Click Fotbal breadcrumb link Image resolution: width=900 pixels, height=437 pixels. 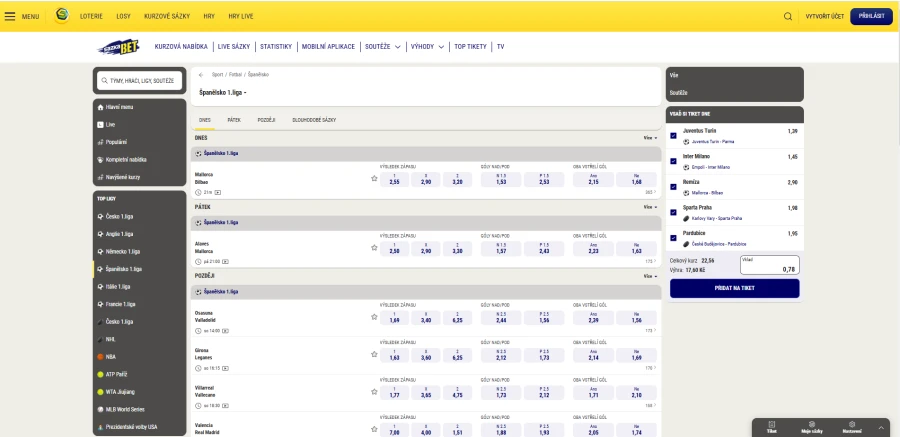(x=235, y=75)
